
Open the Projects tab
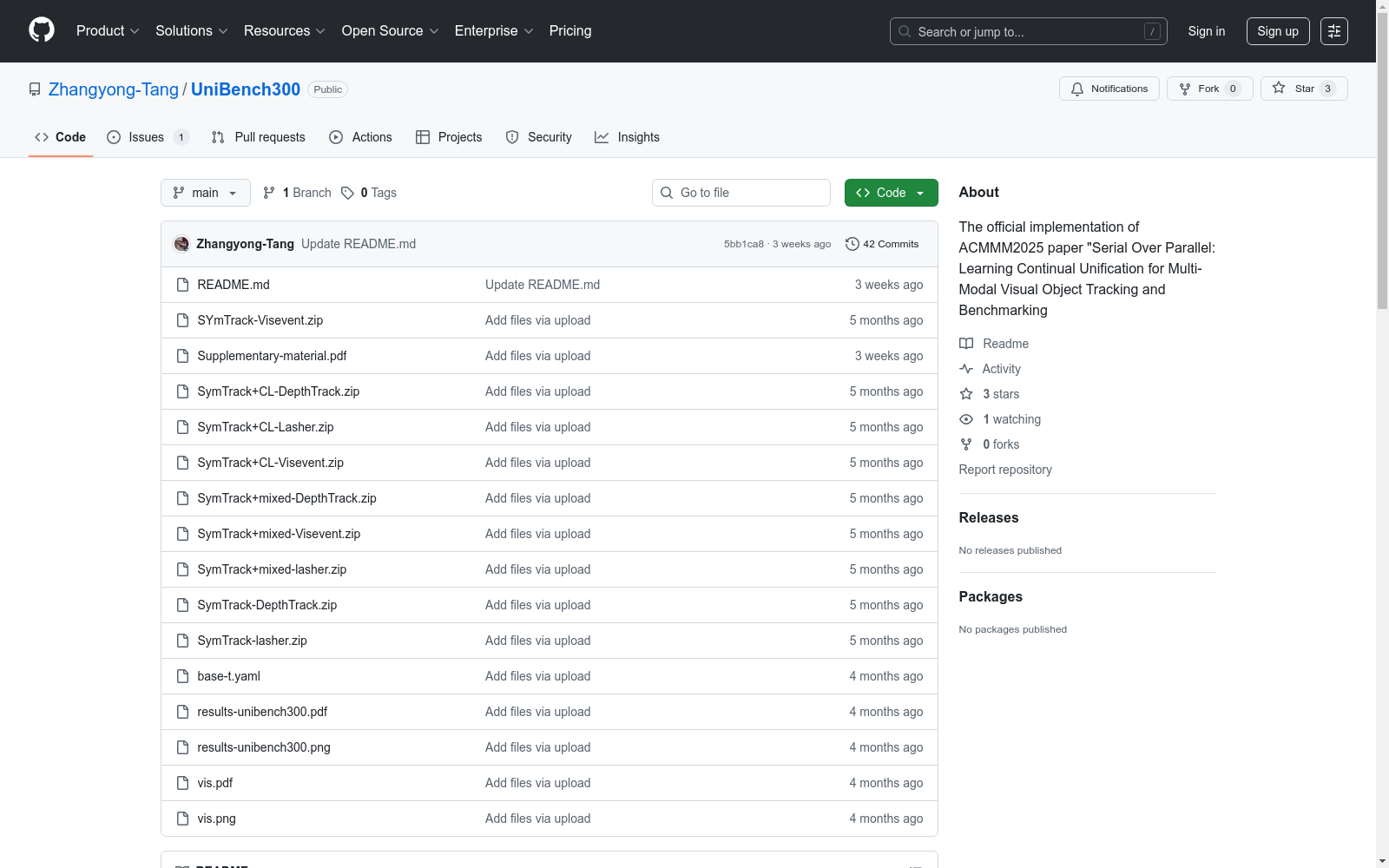tap(449, 137)
